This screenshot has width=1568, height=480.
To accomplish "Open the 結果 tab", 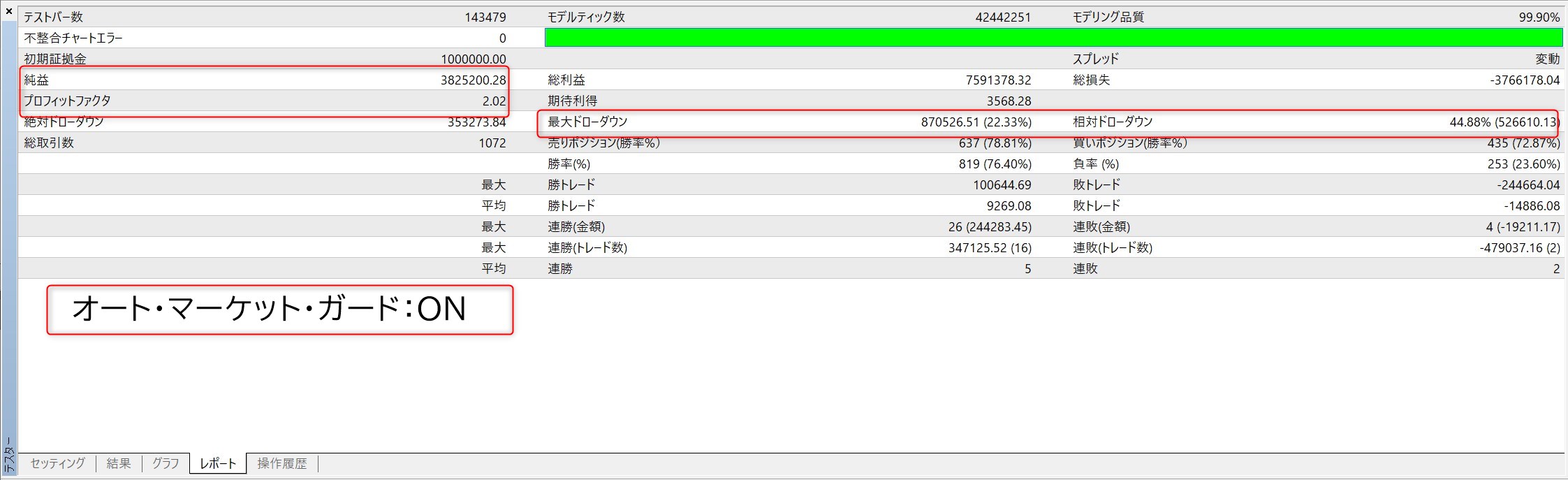I will (x=119, y=463).
